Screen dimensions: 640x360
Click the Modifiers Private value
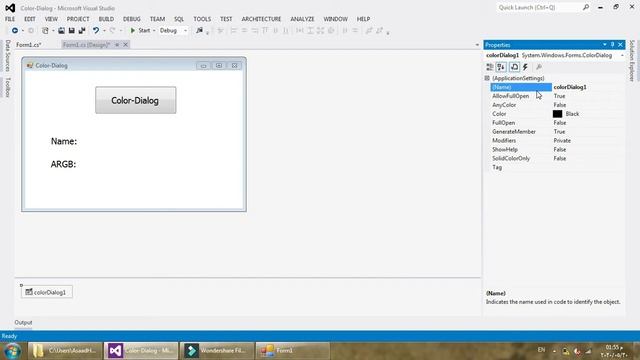click(562, 140)
